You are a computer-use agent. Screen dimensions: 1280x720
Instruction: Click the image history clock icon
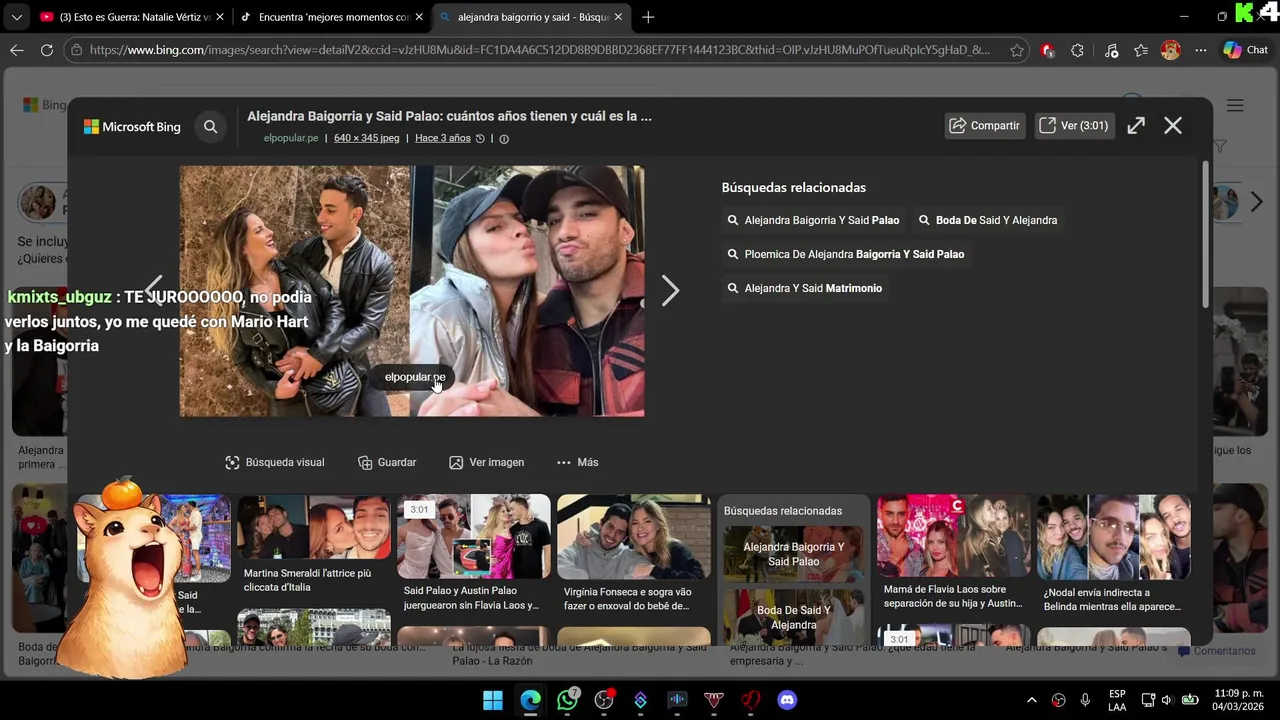[x=480, y=139]
